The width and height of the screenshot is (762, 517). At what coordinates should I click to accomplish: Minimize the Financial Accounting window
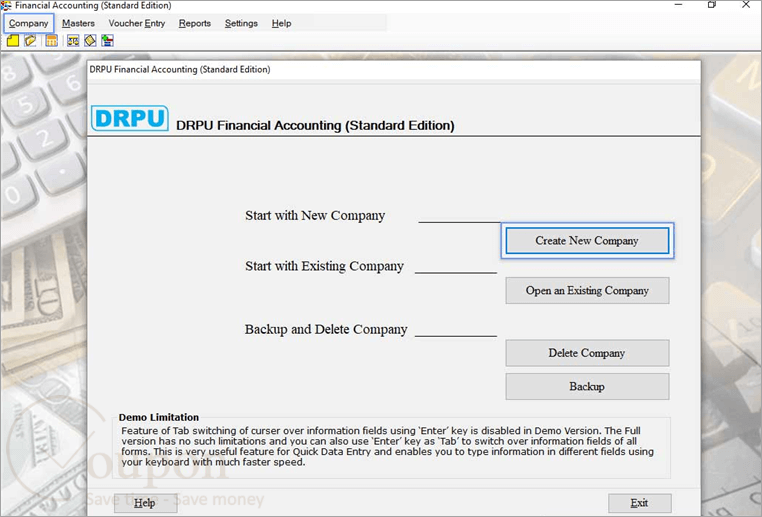tap(679, 5)
